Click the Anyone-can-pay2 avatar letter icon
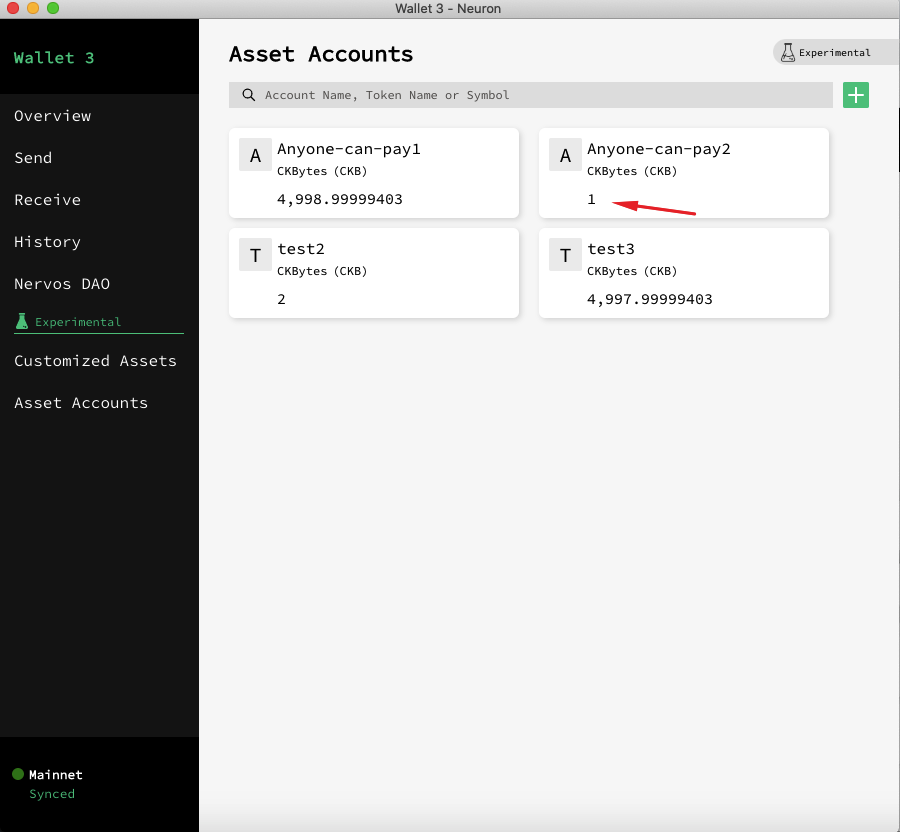This screenshot has height=832, width=900. tap(565, 156)
